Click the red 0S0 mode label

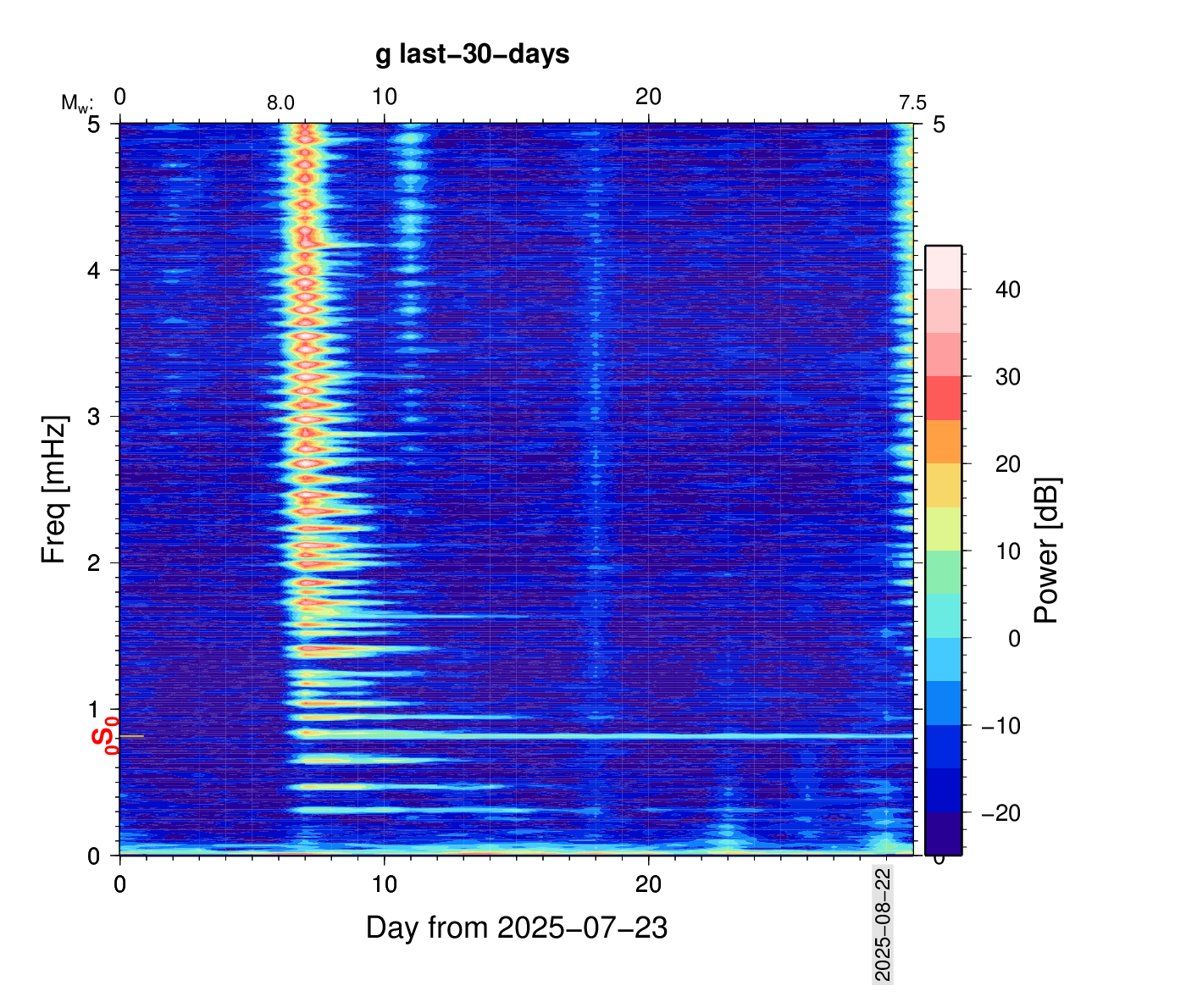pos(105,734)
